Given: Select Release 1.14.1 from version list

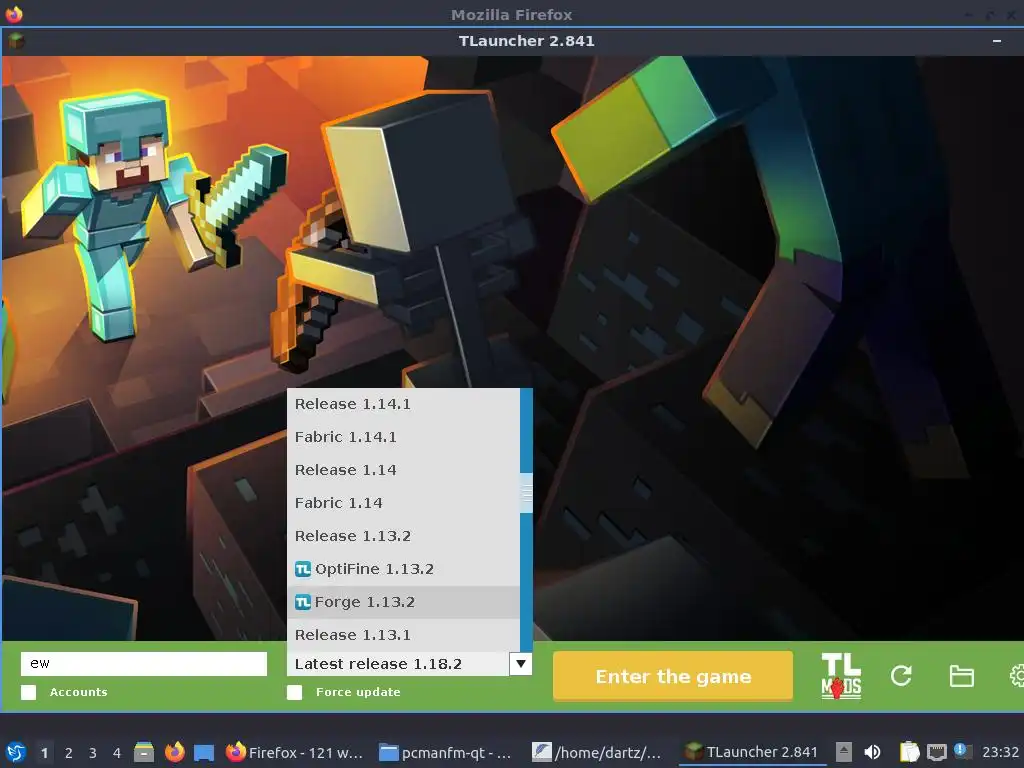Looking at the screenshot, I should pos(403,404).
